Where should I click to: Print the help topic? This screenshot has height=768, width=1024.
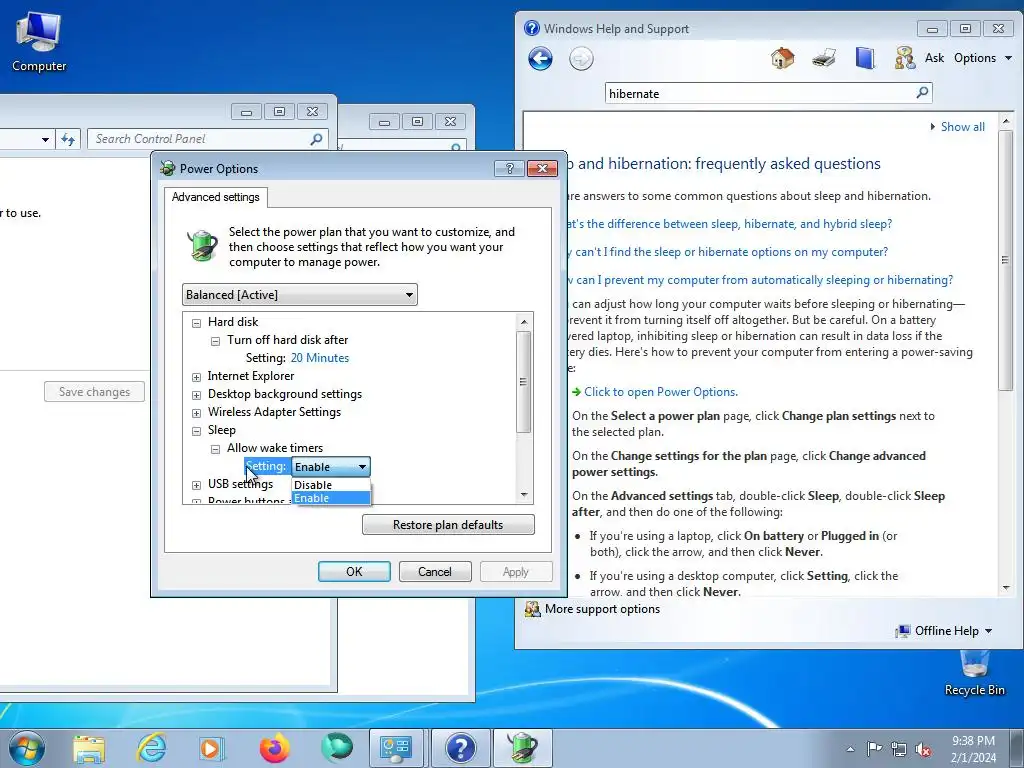pos(824,58)
